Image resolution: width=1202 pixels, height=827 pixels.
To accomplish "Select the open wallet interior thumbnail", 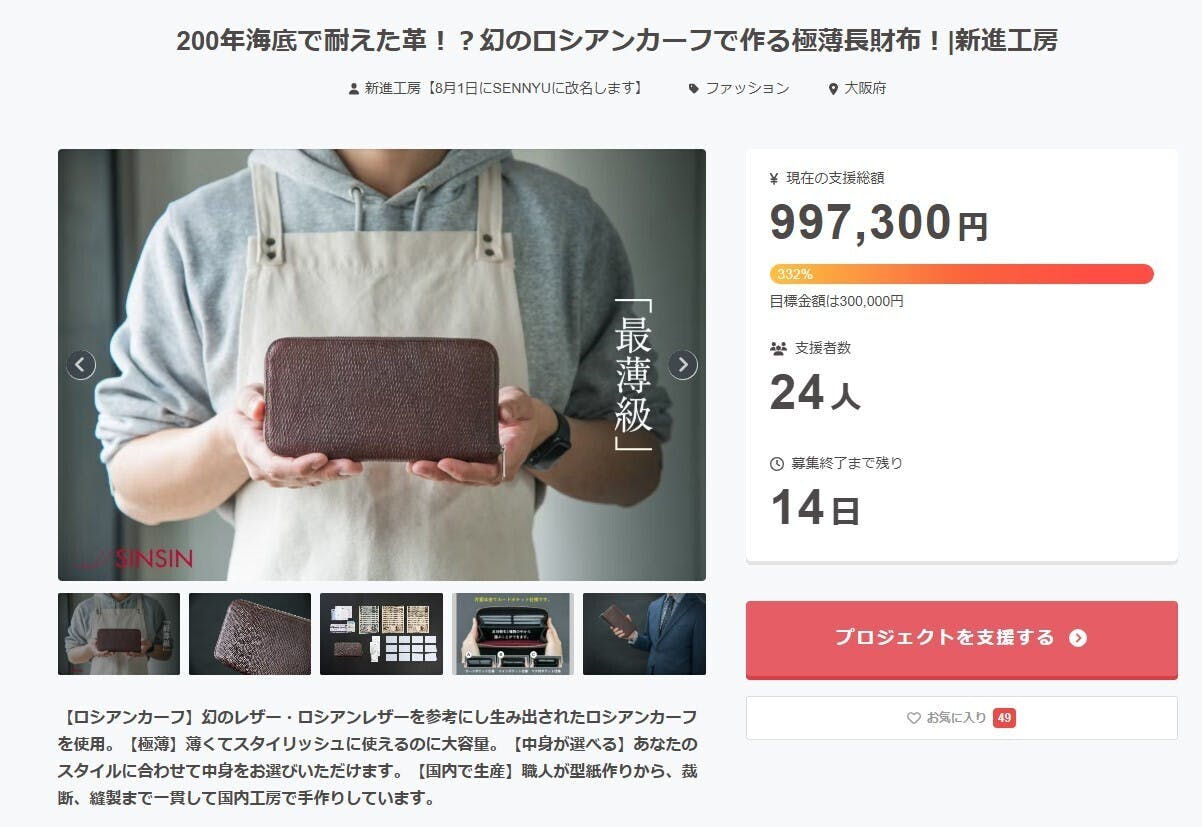I will (x=512, y=634).
